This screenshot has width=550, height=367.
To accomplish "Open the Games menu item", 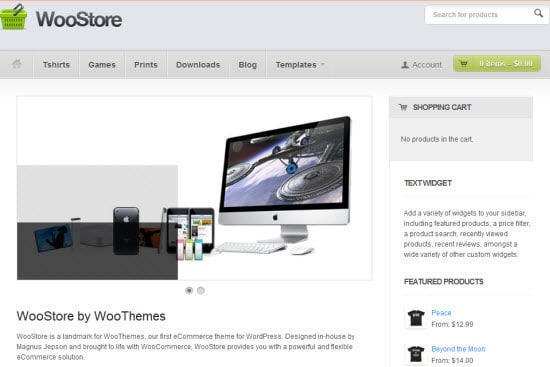I will (102, 65).
